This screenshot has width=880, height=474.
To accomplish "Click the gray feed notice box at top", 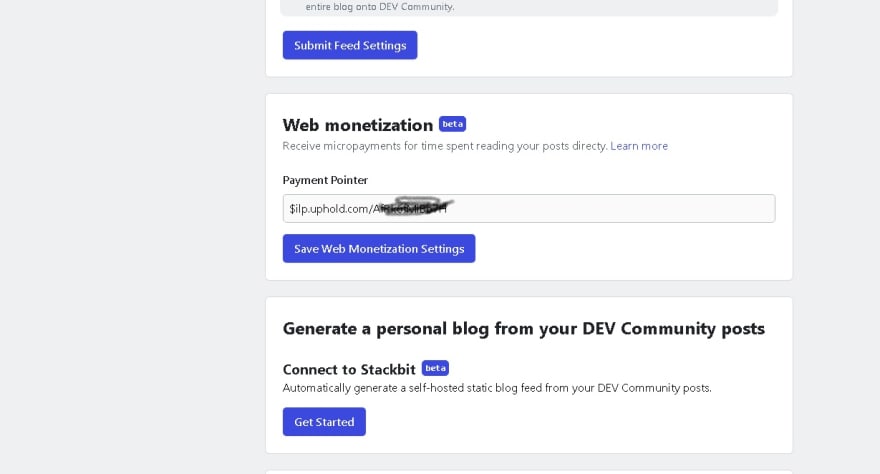I will 529,7.
